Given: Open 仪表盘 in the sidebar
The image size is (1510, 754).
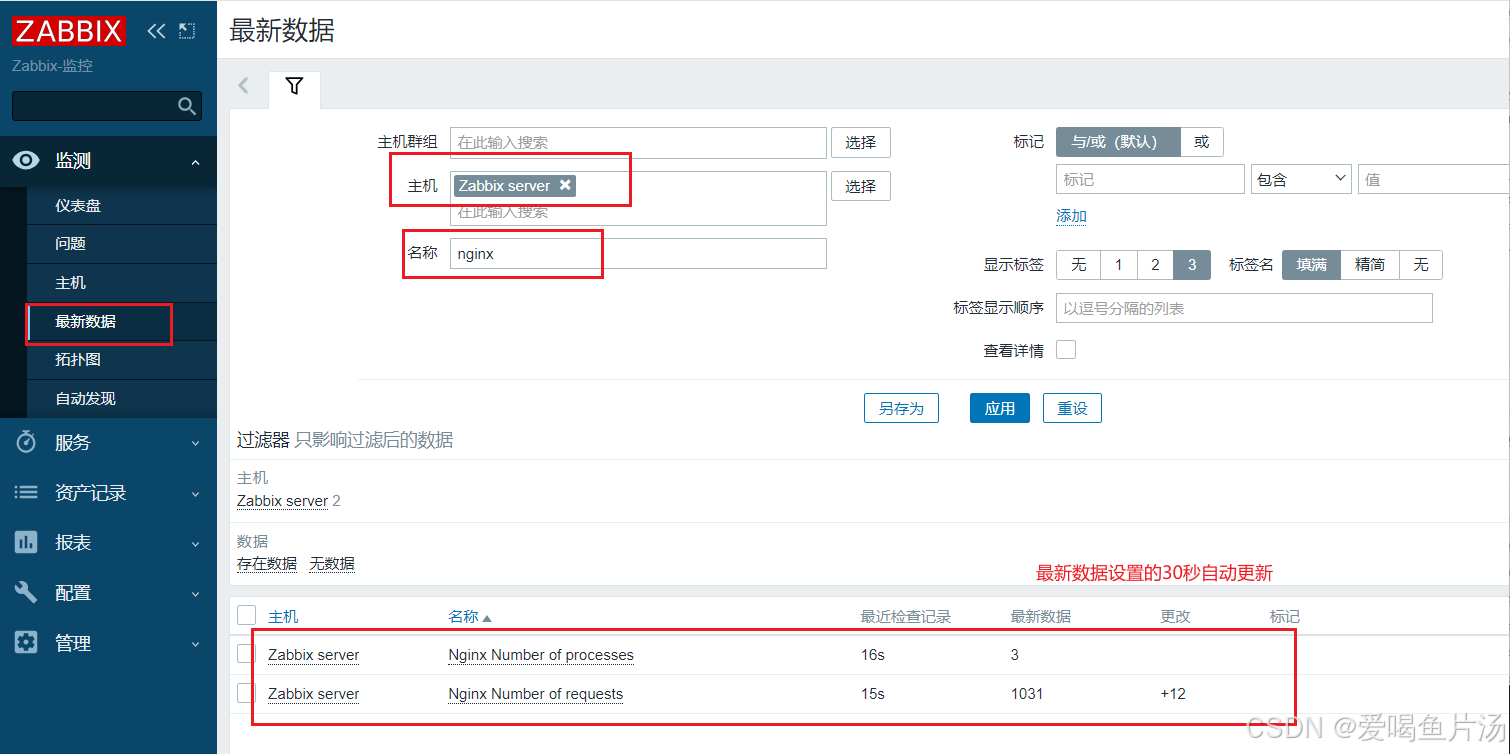Looking at the screenshot, I should click(78, 205).
